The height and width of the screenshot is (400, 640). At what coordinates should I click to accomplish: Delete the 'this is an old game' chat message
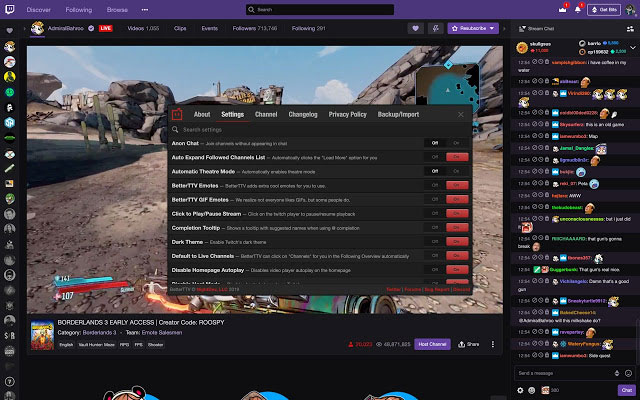[547, 124]
